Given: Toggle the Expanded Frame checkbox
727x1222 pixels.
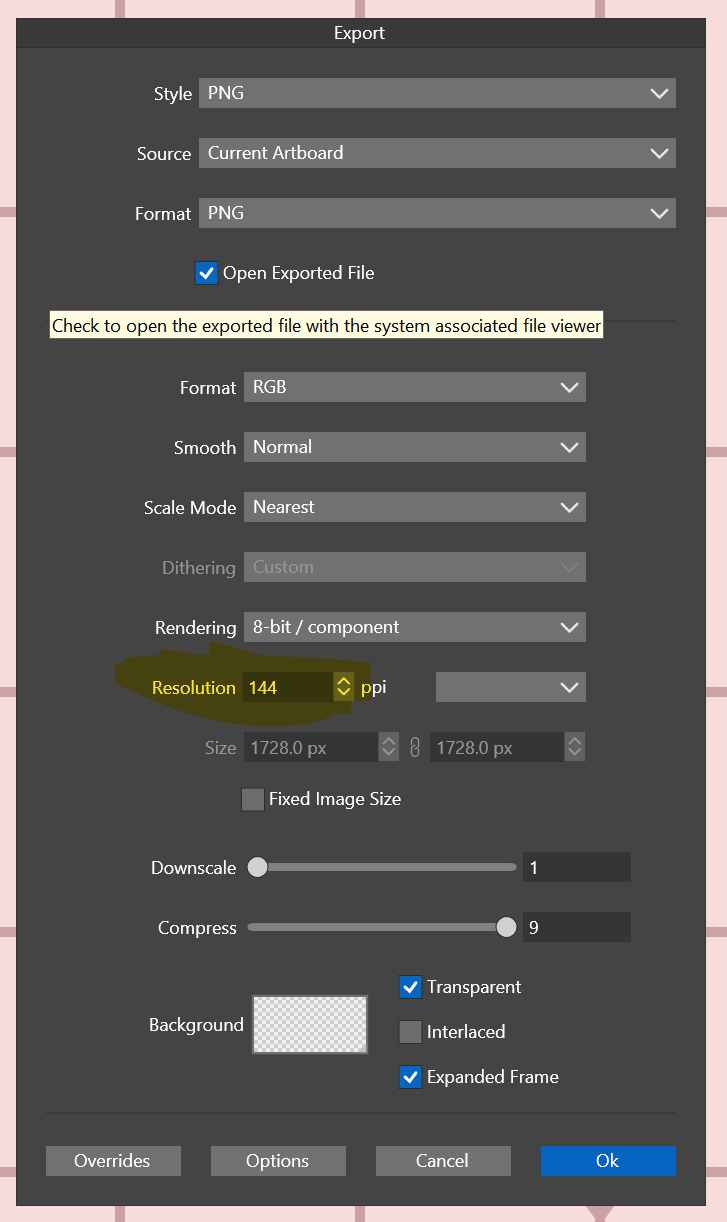Looking at the screenshot, I should [410, 1077].
